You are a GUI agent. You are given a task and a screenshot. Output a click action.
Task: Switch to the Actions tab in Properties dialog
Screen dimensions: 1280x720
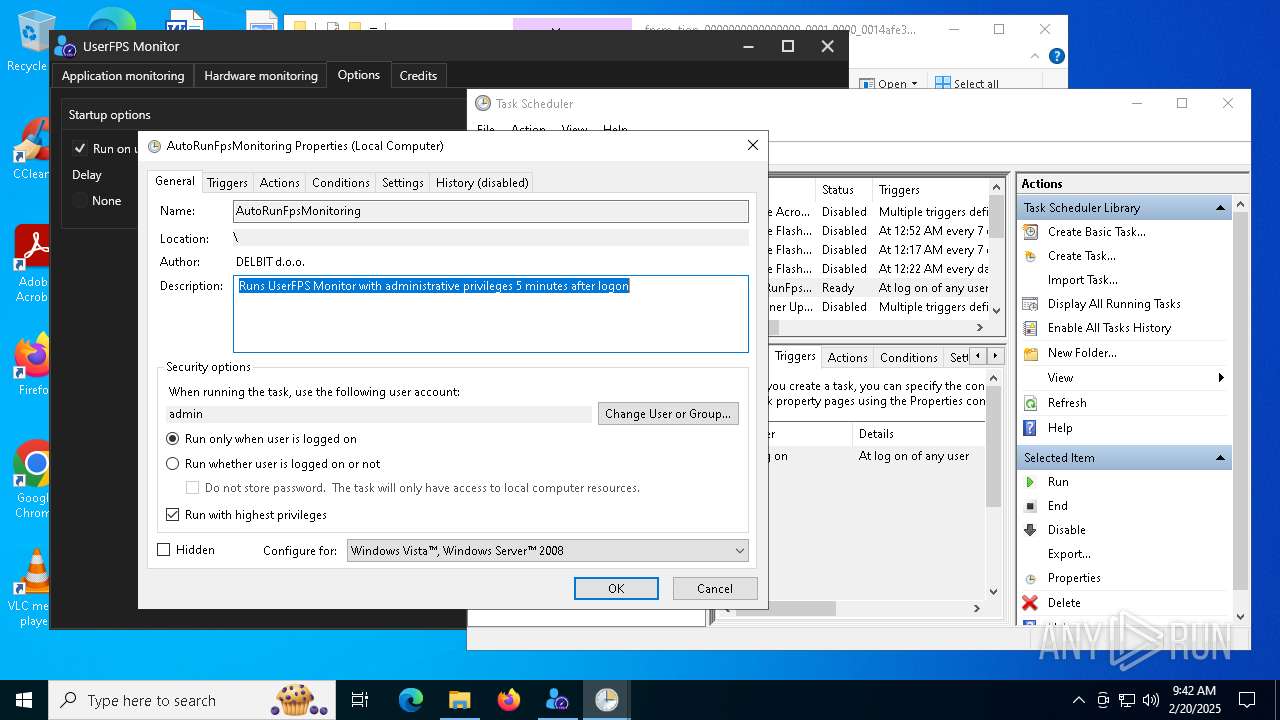pos(280,183)
